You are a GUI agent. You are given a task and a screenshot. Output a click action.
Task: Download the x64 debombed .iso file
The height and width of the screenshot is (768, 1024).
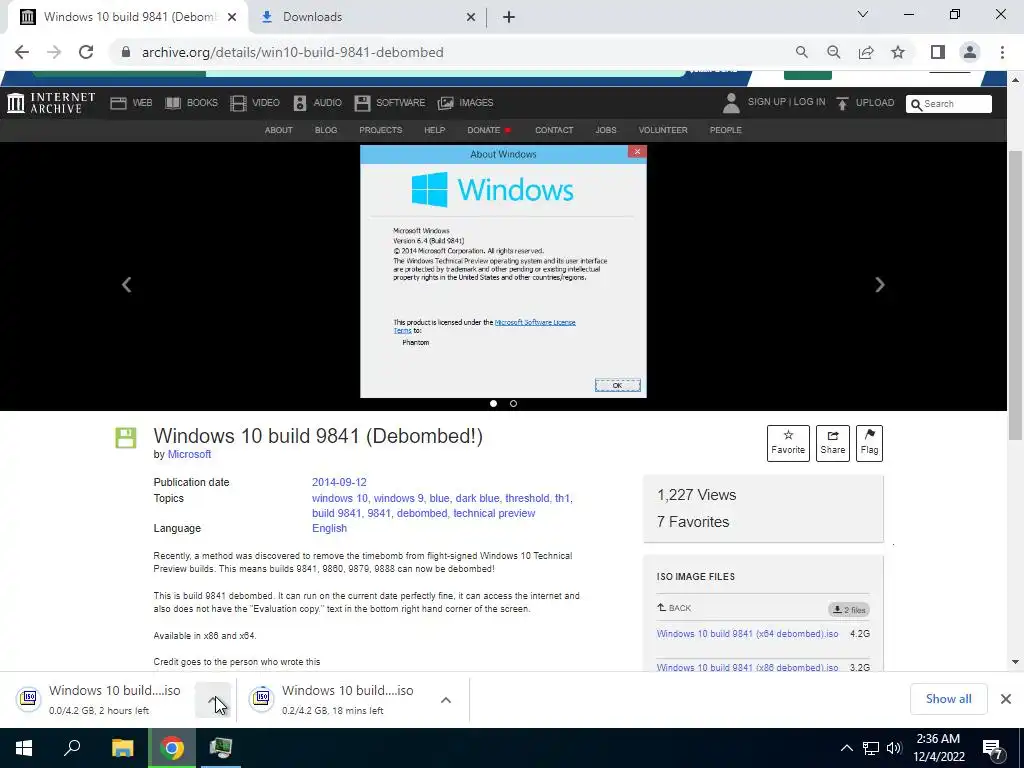pos(747,633)
